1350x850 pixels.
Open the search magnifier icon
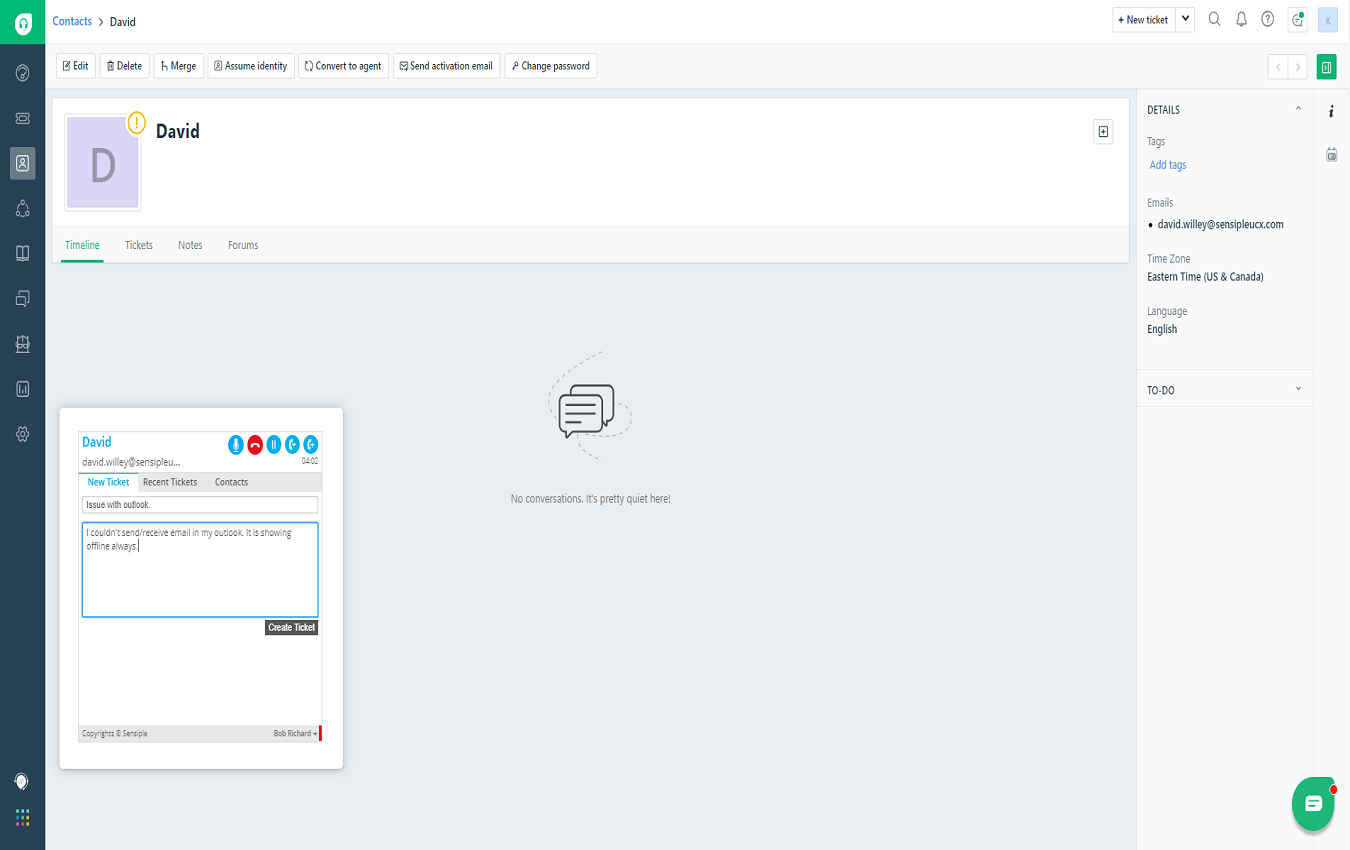click(1214, 19)
